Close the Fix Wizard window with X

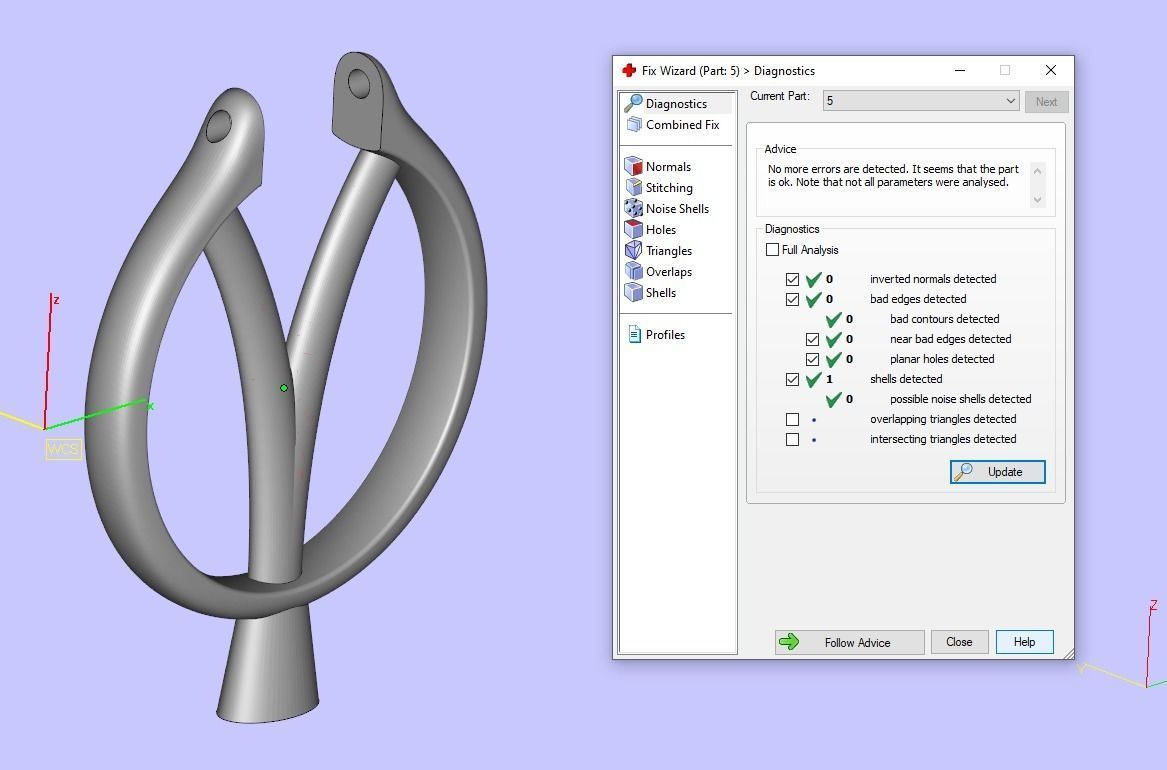point(1050,70)
